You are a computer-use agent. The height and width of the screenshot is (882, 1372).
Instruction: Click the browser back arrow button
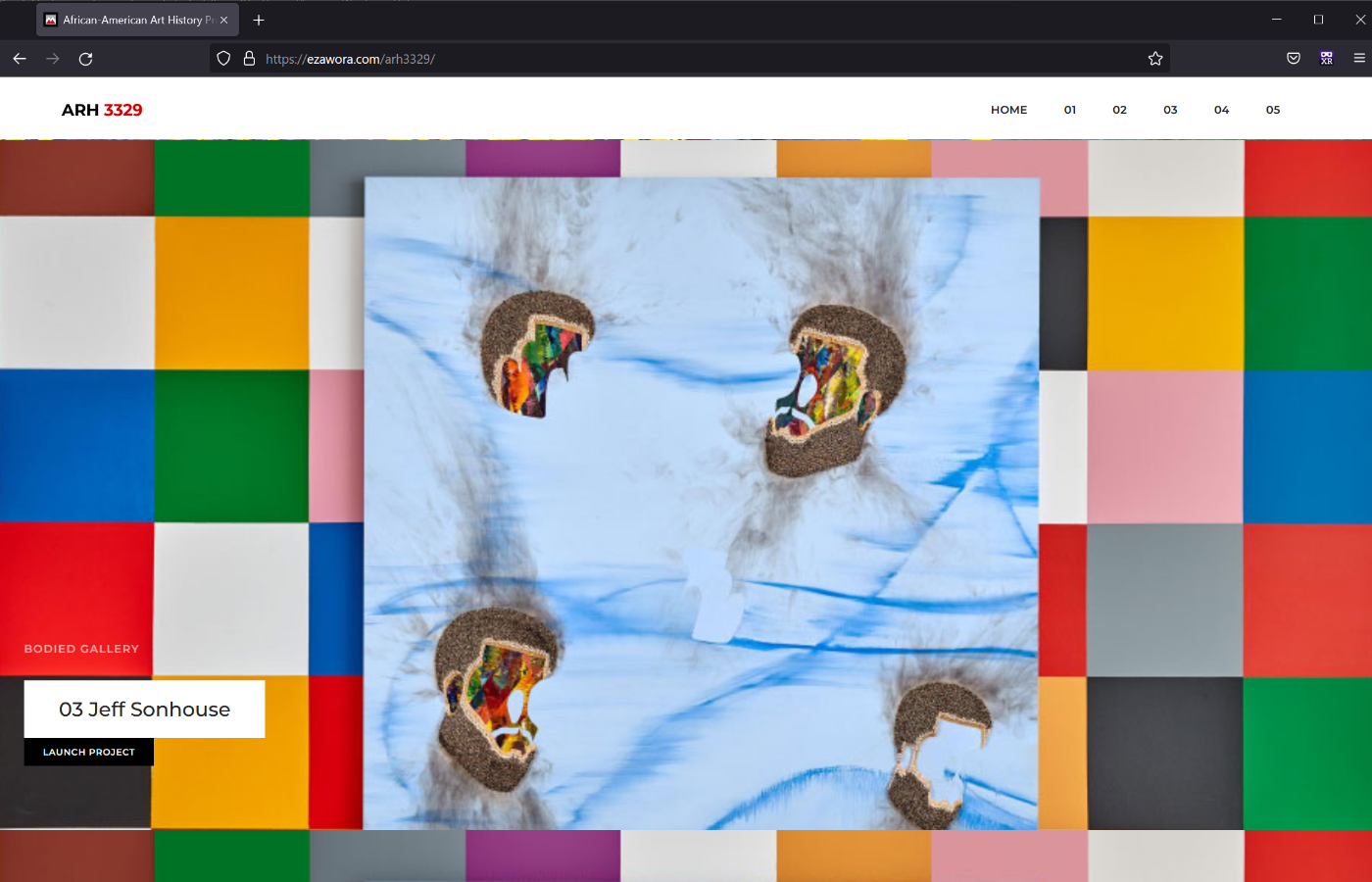[20, 59]
